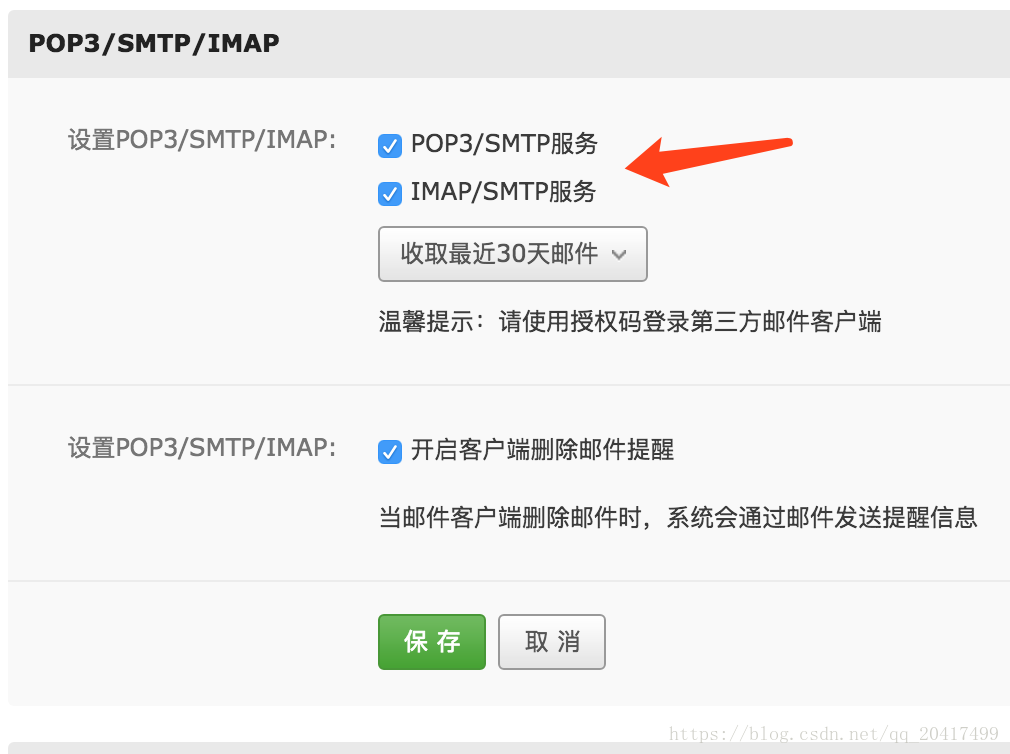Click the red arrow annotation
This screenshot has width=1010, height=754.
coord(709,161)
